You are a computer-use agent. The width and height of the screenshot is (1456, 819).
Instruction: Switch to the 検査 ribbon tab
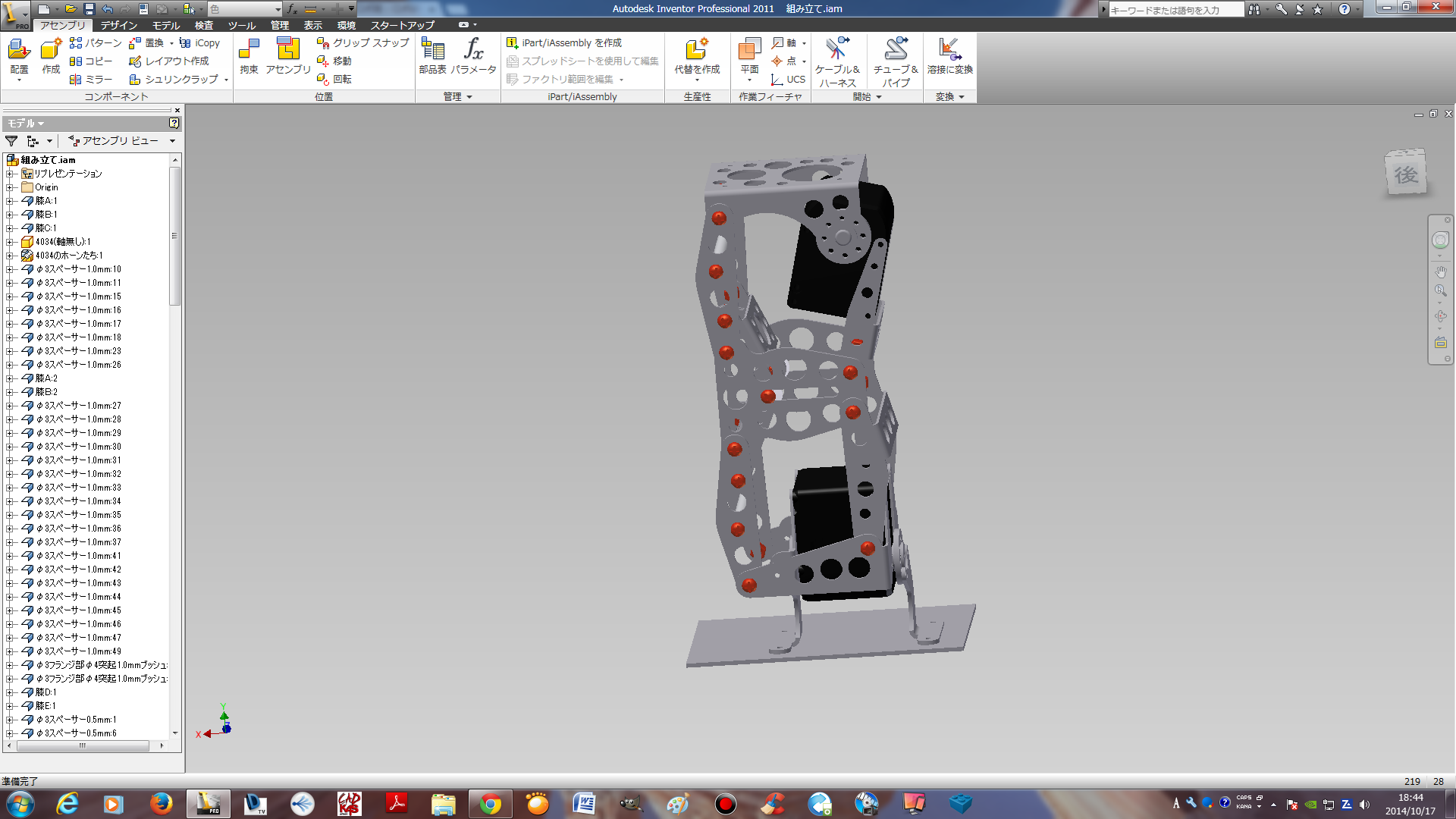(x=204, y=25)
